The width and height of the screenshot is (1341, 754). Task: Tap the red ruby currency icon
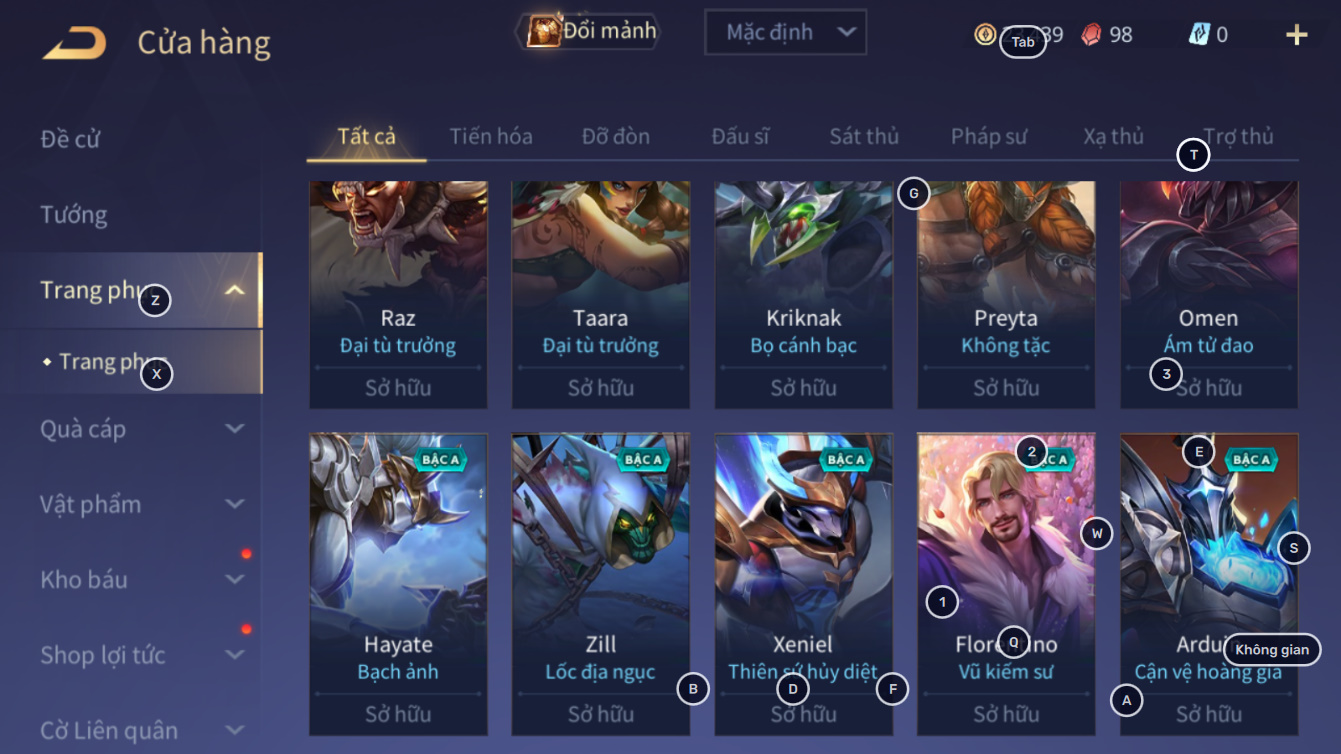(1092, 35)
